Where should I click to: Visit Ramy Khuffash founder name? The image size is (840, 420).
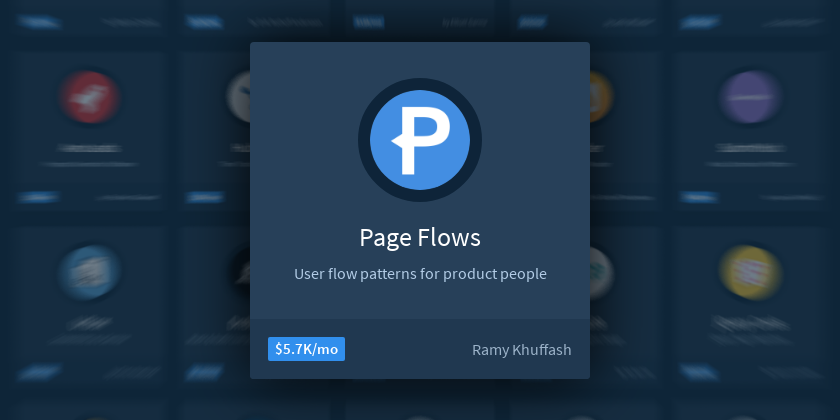tap(521, 350)
